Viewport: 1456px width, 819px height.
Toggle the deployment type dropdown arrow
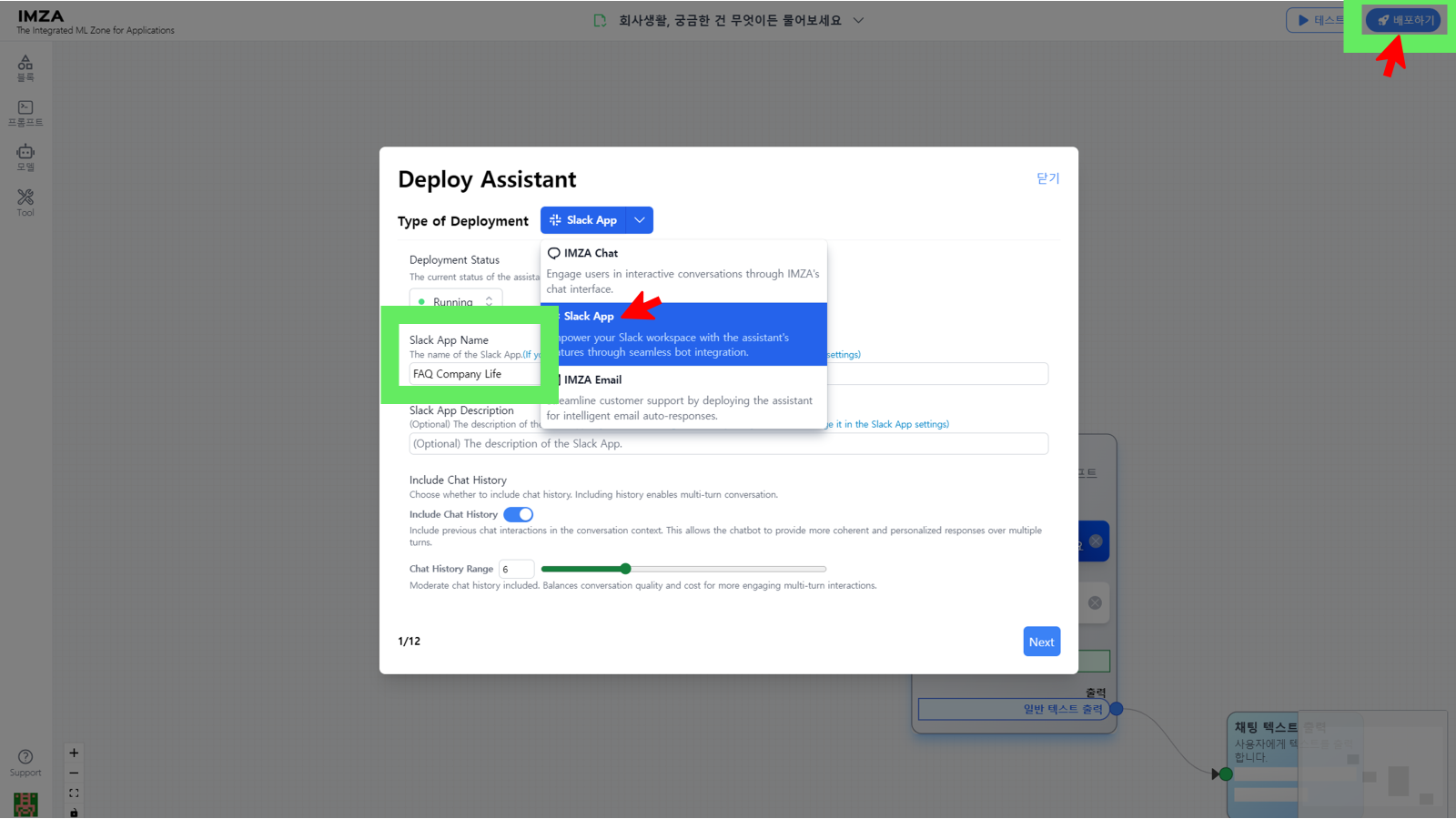pyautogui.click(x=640, y=220)
